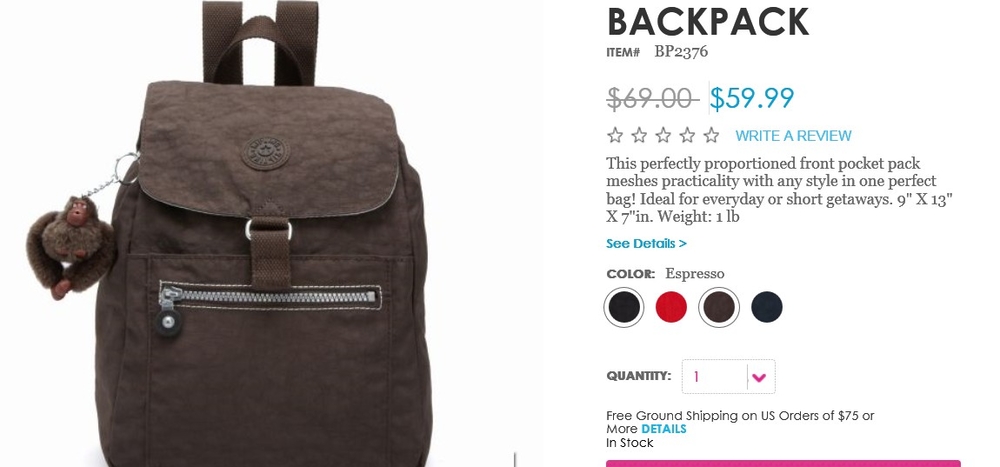Open the Write a Review link
This screenshot has height=467, width=1000.
(x=793, y=136)
